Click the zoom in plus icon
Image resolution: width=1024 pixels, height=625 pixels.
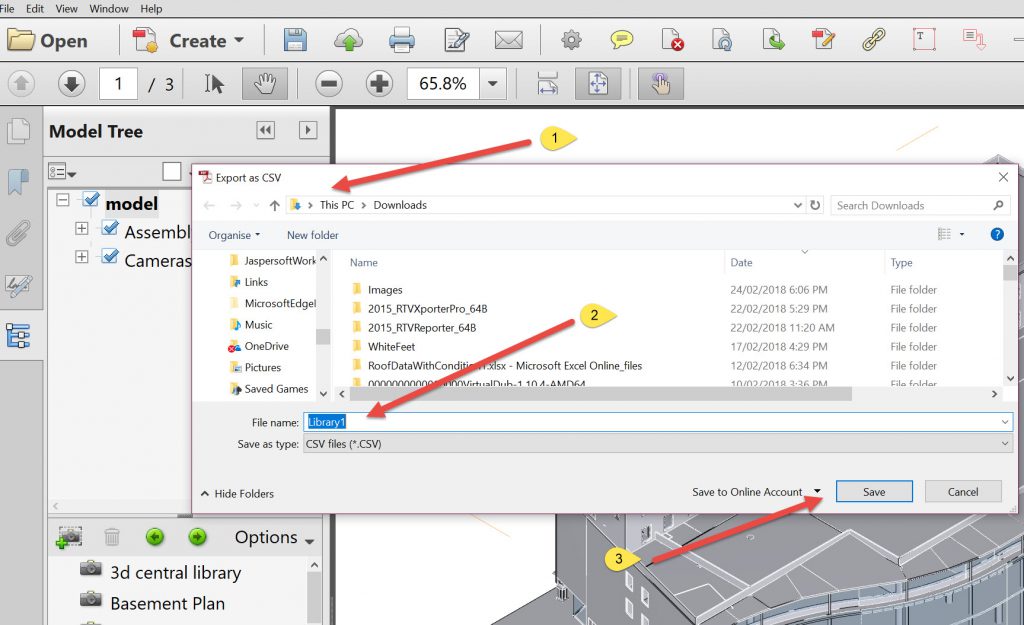coord(379,84)
